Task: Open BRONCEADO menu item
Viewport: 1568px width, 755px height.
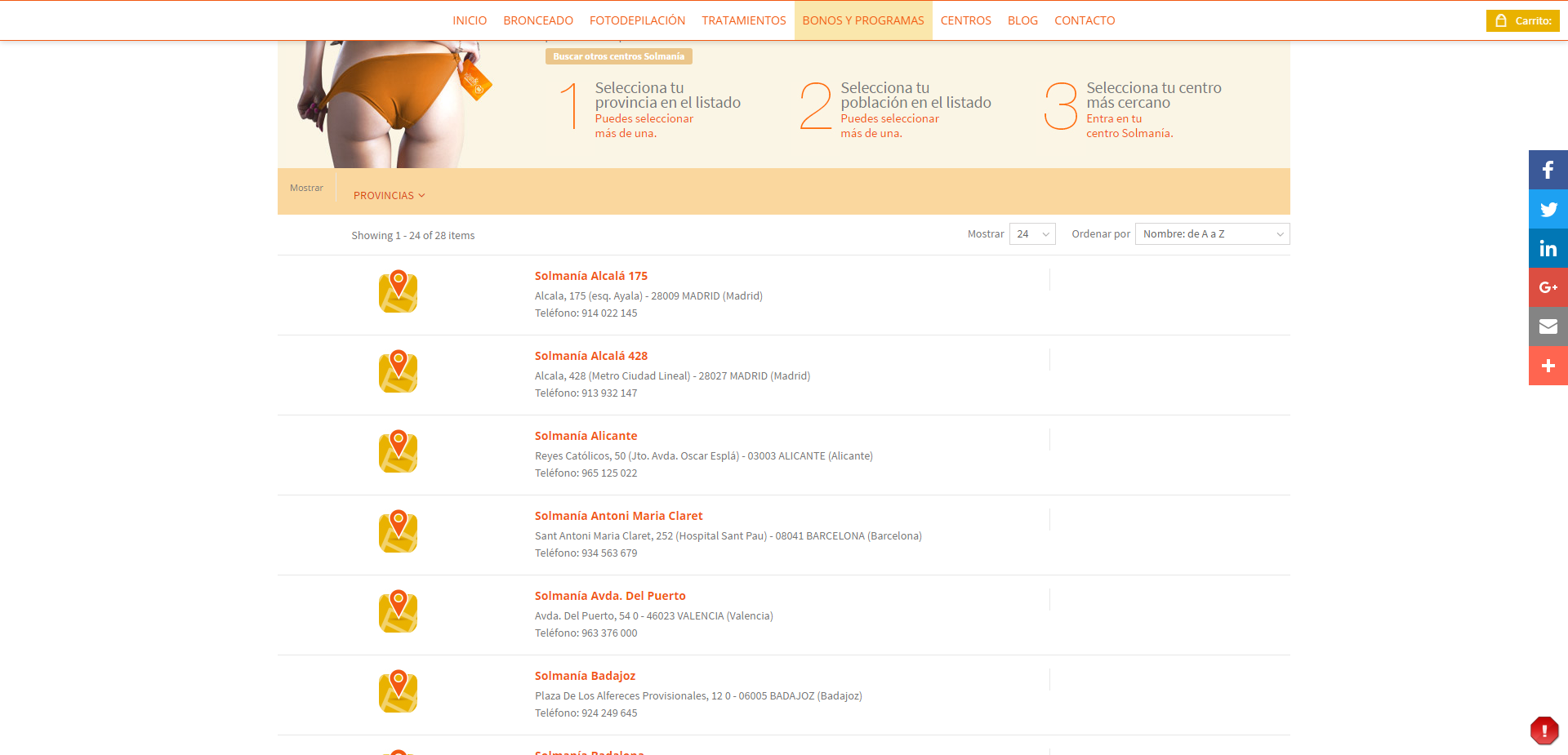Action: coord(538,20)
